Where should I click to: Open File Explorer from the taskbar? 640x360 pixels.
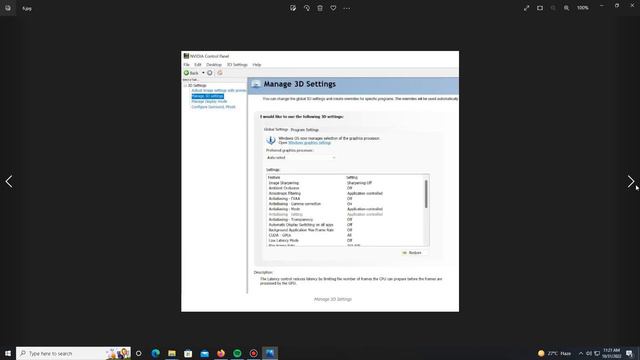[x=172, y=353]
